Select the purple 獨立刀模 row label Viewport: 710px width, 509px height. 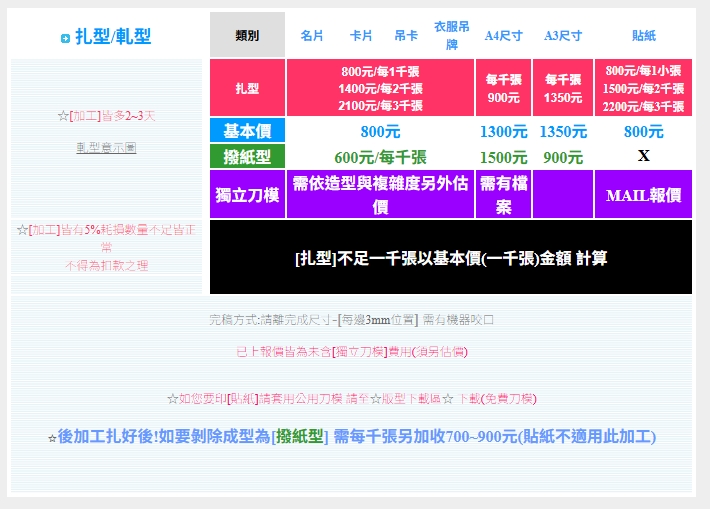click(x=247, y=194)
